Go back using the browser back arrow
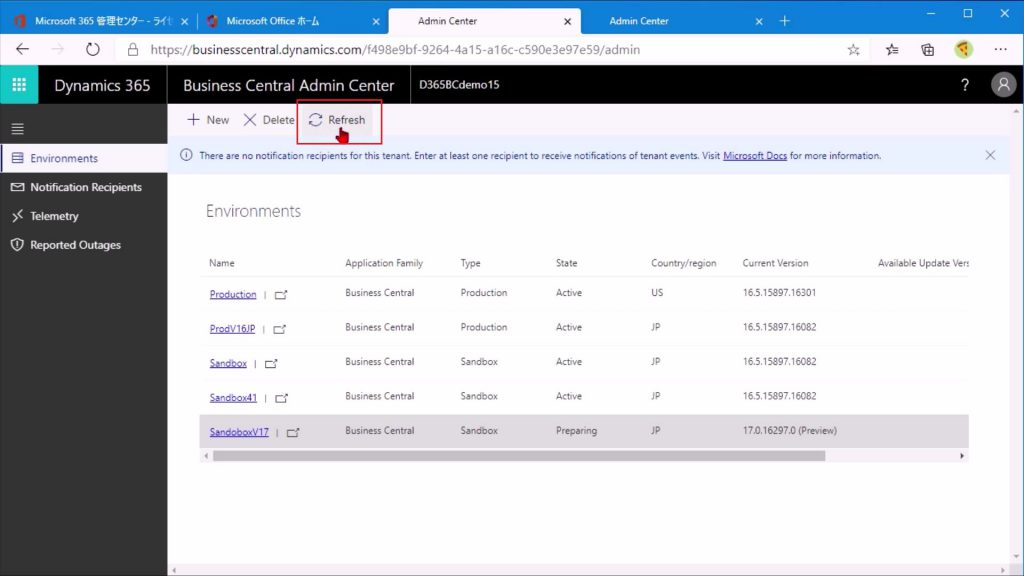This screenshot has width=1024, height=576. coord(22,50)
